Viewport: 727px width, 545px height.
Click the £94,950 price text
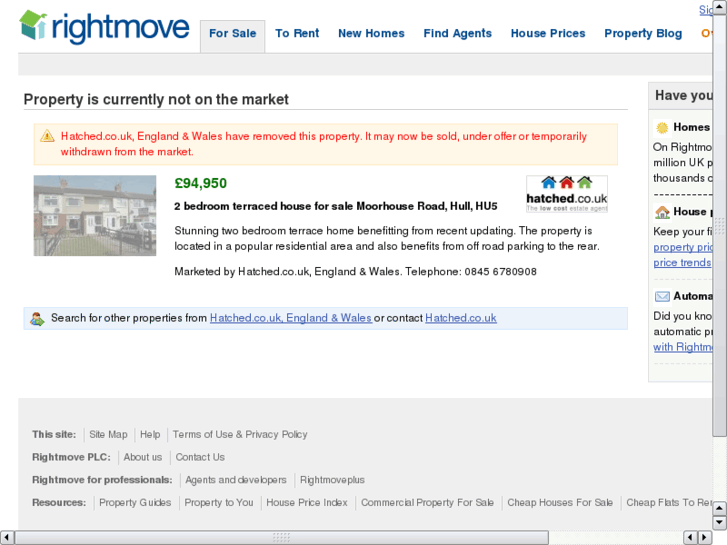click(x=201, y=184)
